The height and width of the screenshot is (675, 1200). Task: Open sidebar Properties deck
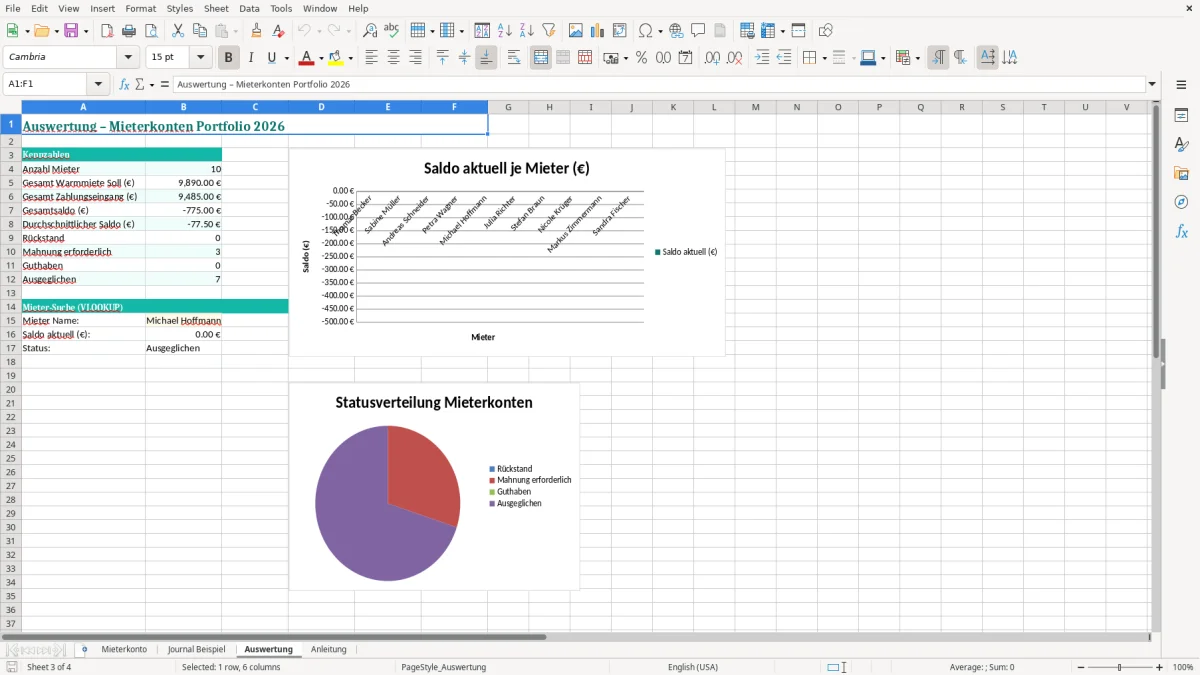point(1181,116)
